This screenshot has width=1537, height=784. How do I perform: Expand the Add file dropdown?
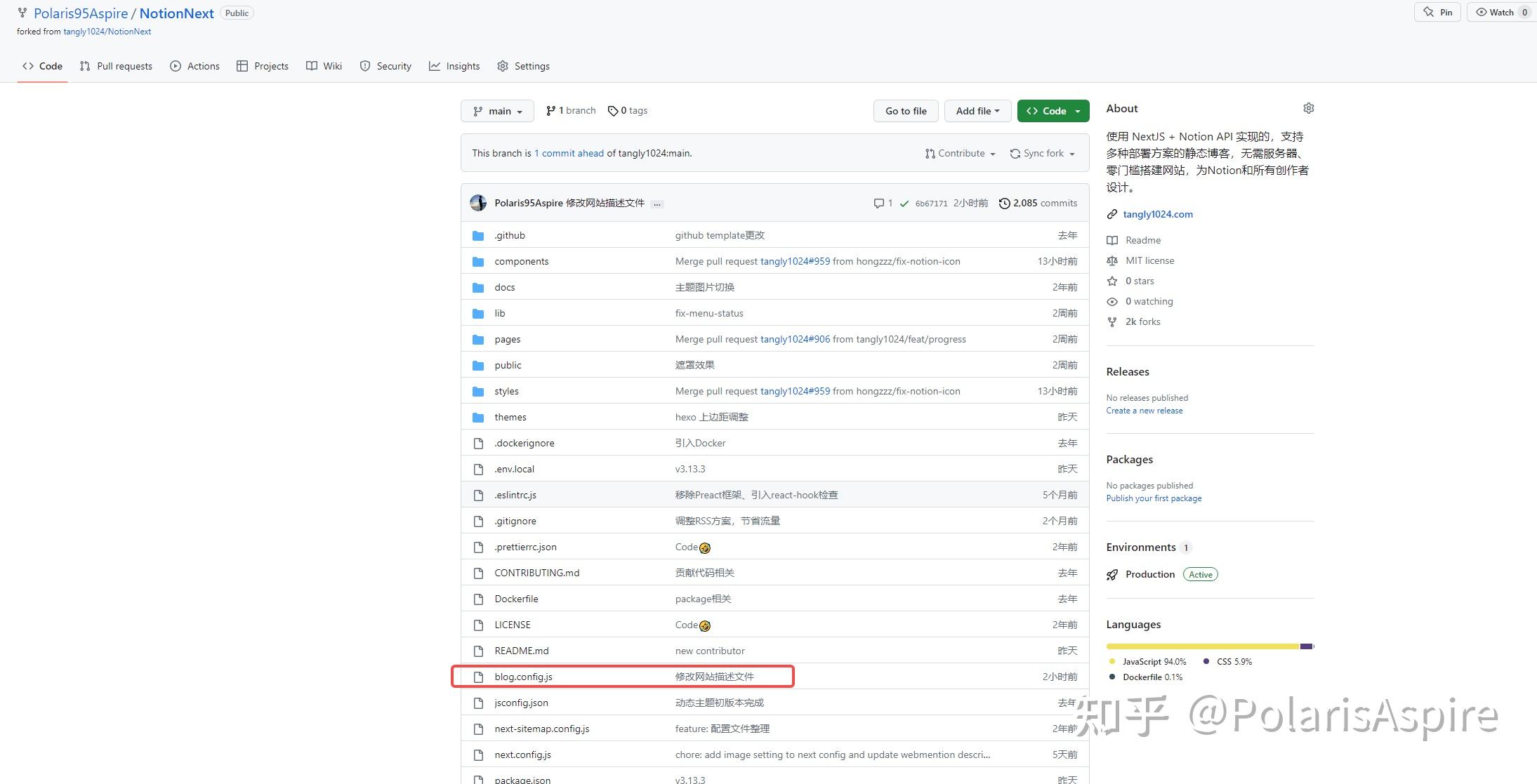coord(977,111)
